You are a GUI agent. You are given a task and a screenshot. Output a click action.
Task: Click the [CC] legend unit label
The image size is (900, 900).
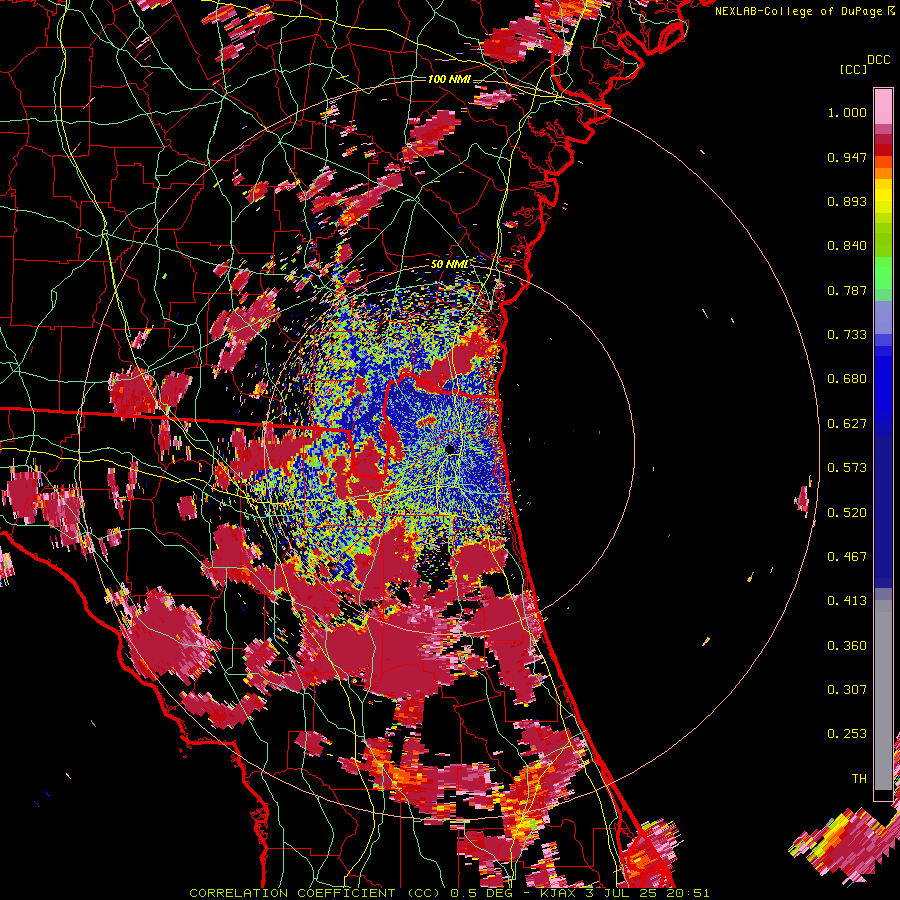pos(853,69)
